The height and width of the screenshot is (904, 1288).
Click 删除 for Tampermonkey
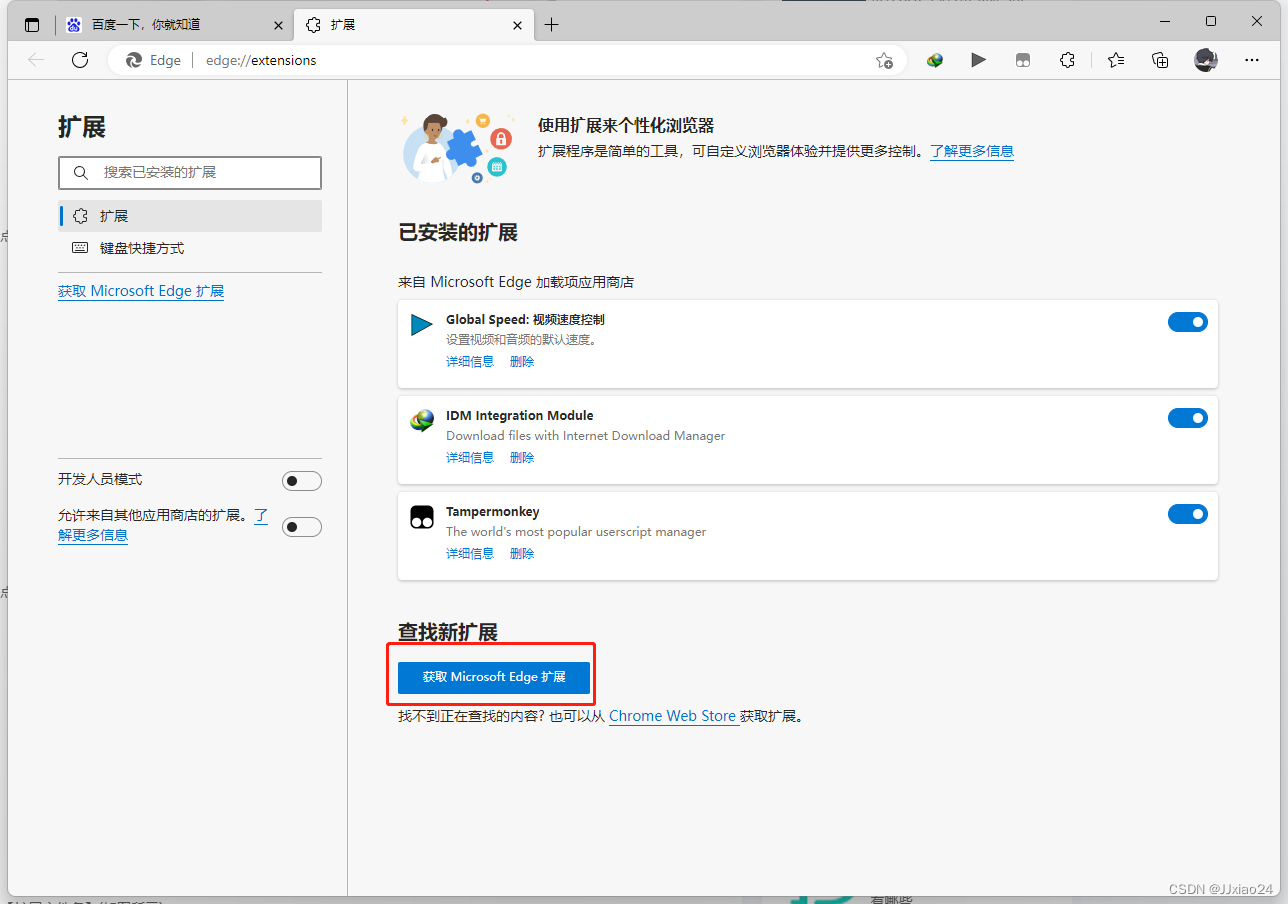522,553
